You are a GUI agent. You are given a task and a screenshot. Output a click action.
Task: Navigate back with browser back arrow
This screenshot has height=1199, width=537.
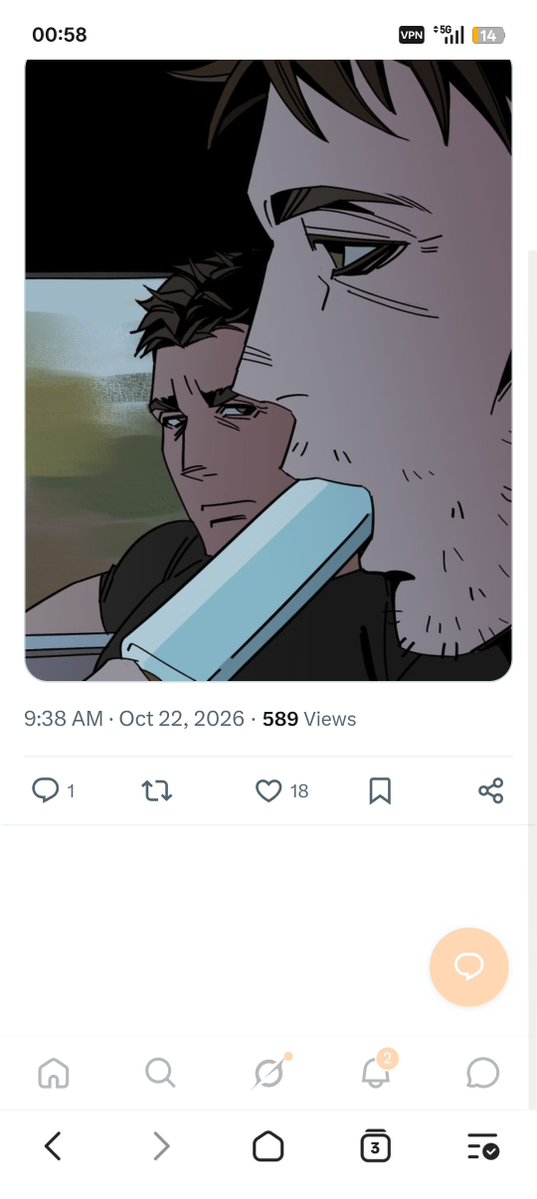[x=52, y=1146]
